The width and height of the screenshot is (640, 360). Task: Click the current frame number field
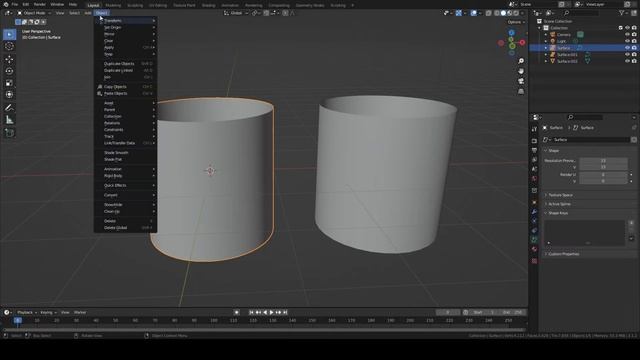pos(448,312)
